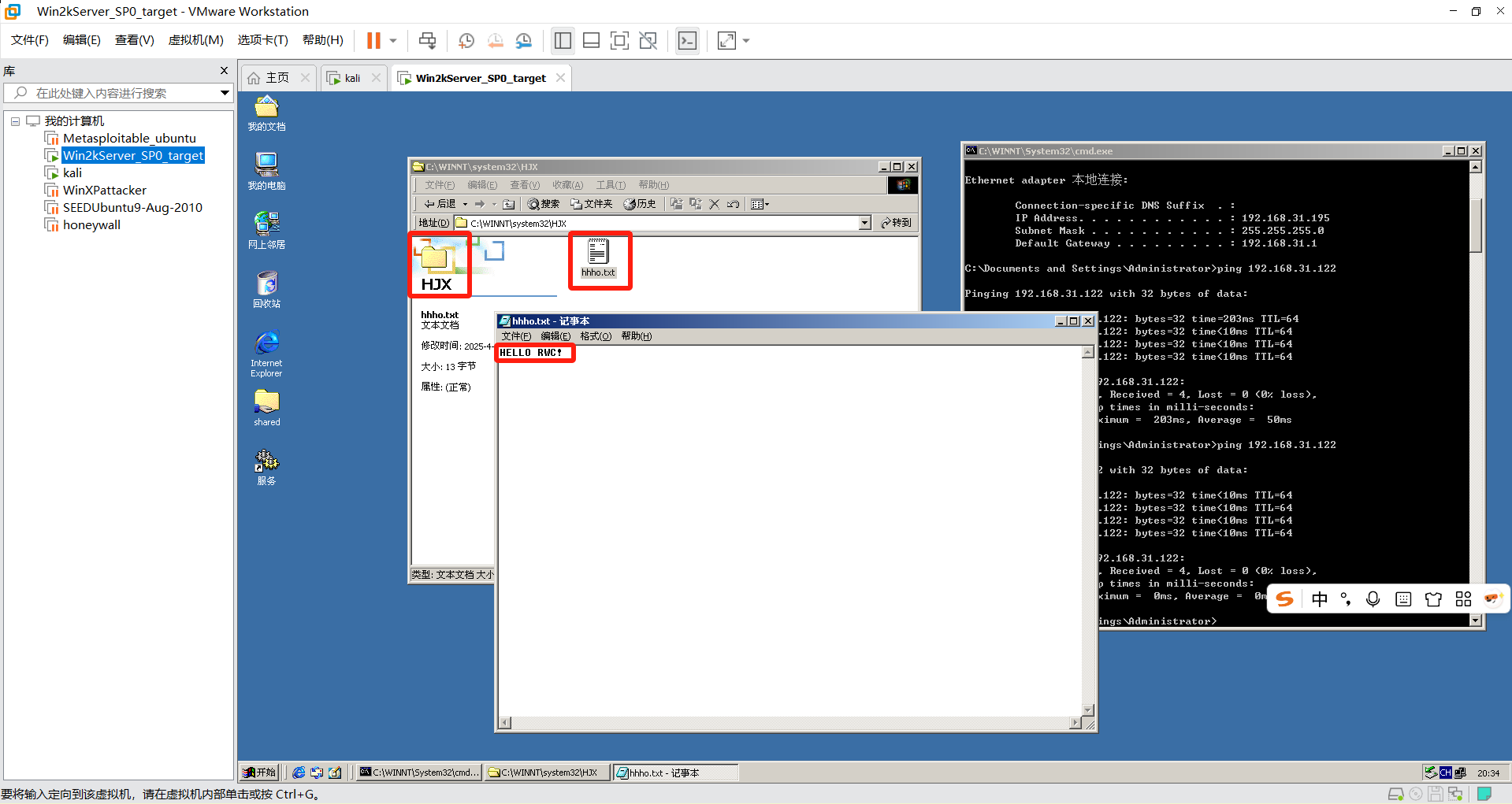Open the library search dropdown arrow
The height and width of the screenshot is (804, 1512).
pyautogui.click(x=225, y=93)
